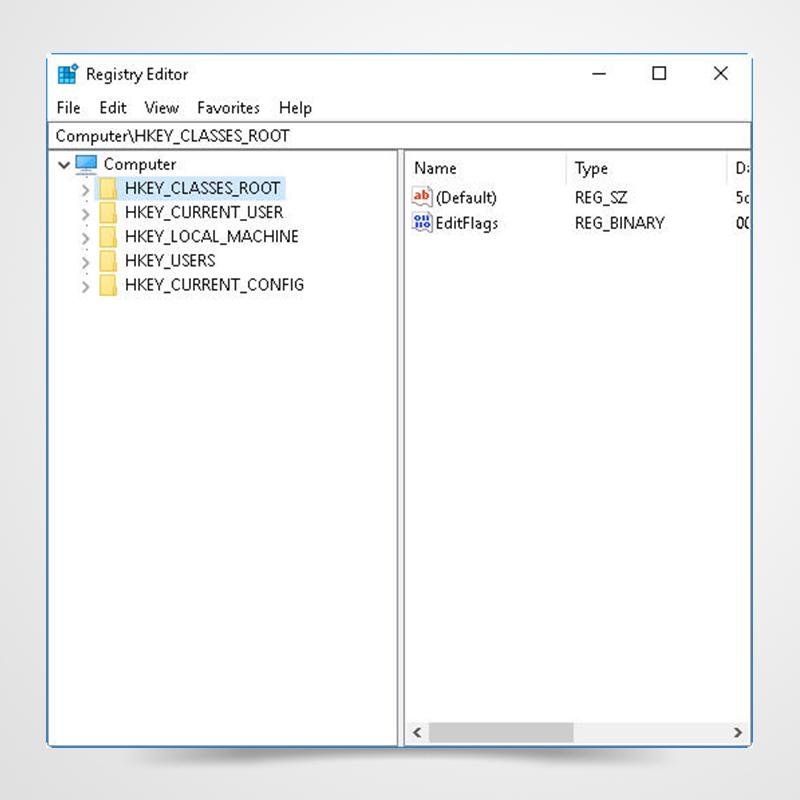Click the HKEY_CURRENT_CONFIG folder icon
800x800 pixels.
[108, 285]
